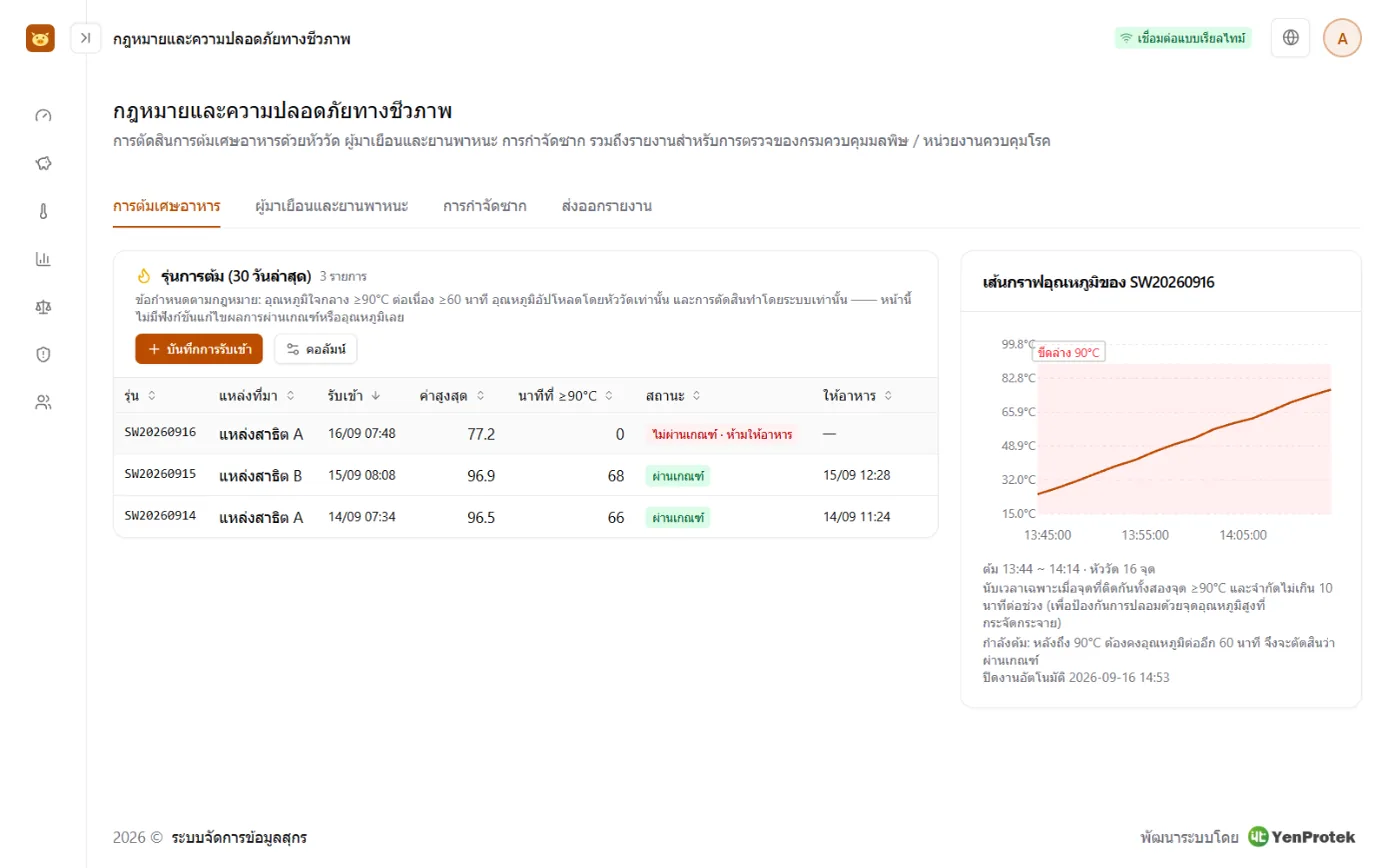Switch to การกำจัดซาก tab
The height and width of the screenshot is (868, 1388).
[x=485, y=206]
